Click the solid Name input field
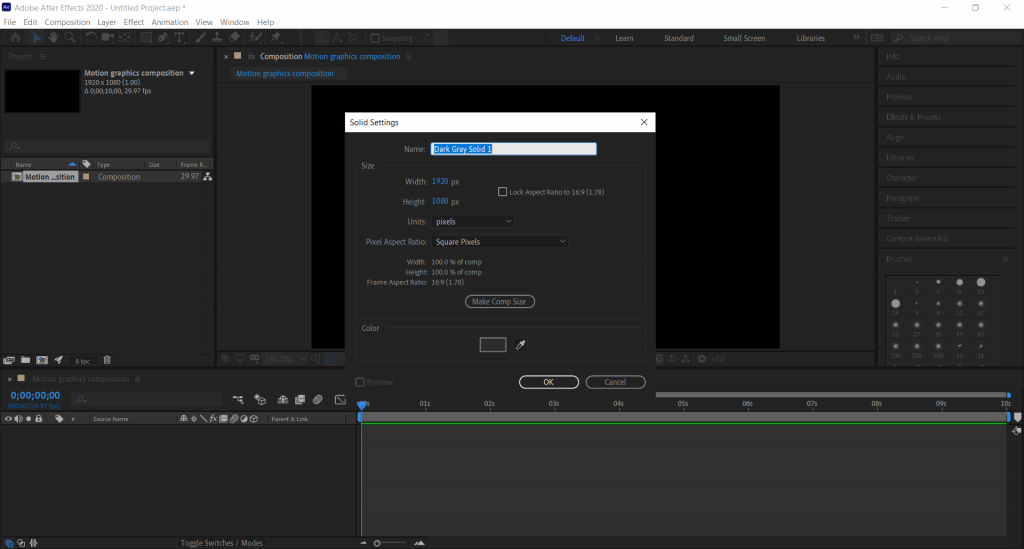The image size is (1024, 549). tap(513, 149)
